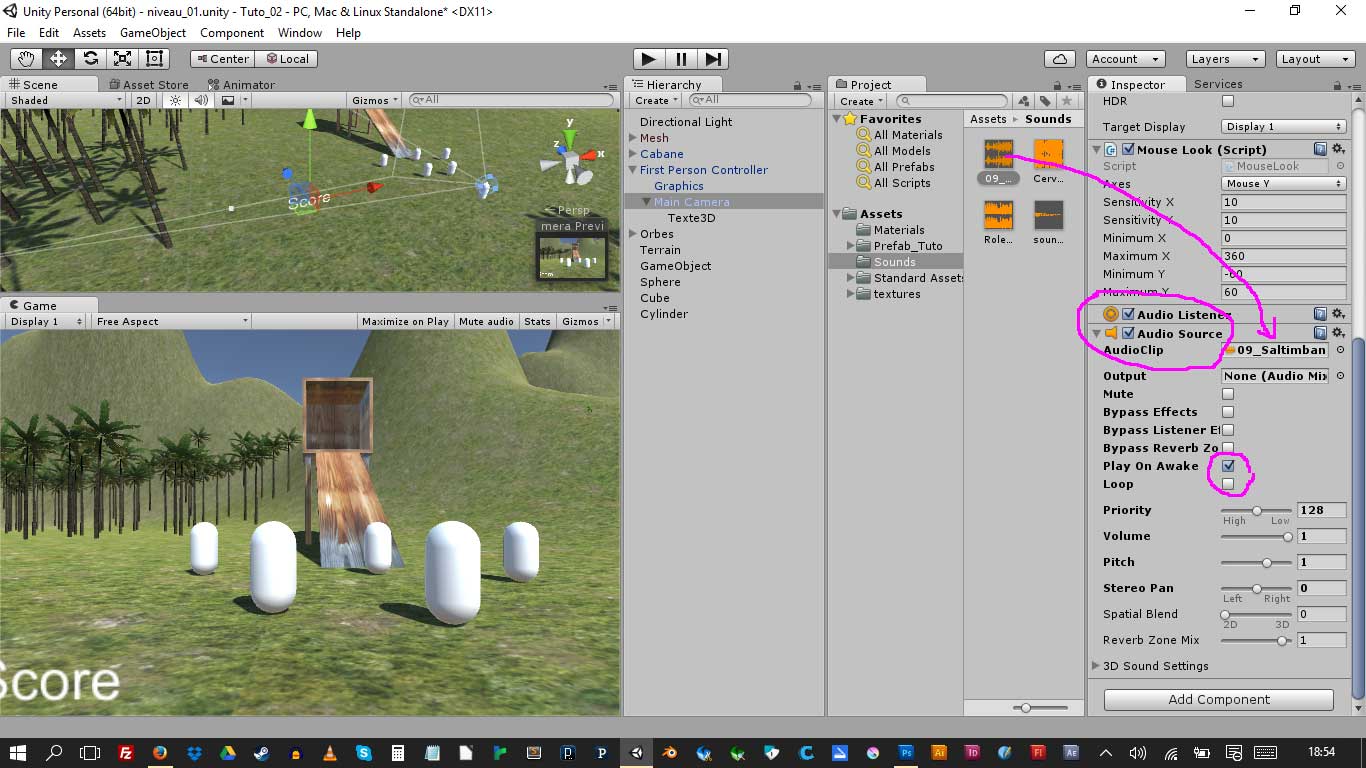This screenshot has height=768, width=1366.
Task: Click the Pause button
Action: click(x=681, y=59)
